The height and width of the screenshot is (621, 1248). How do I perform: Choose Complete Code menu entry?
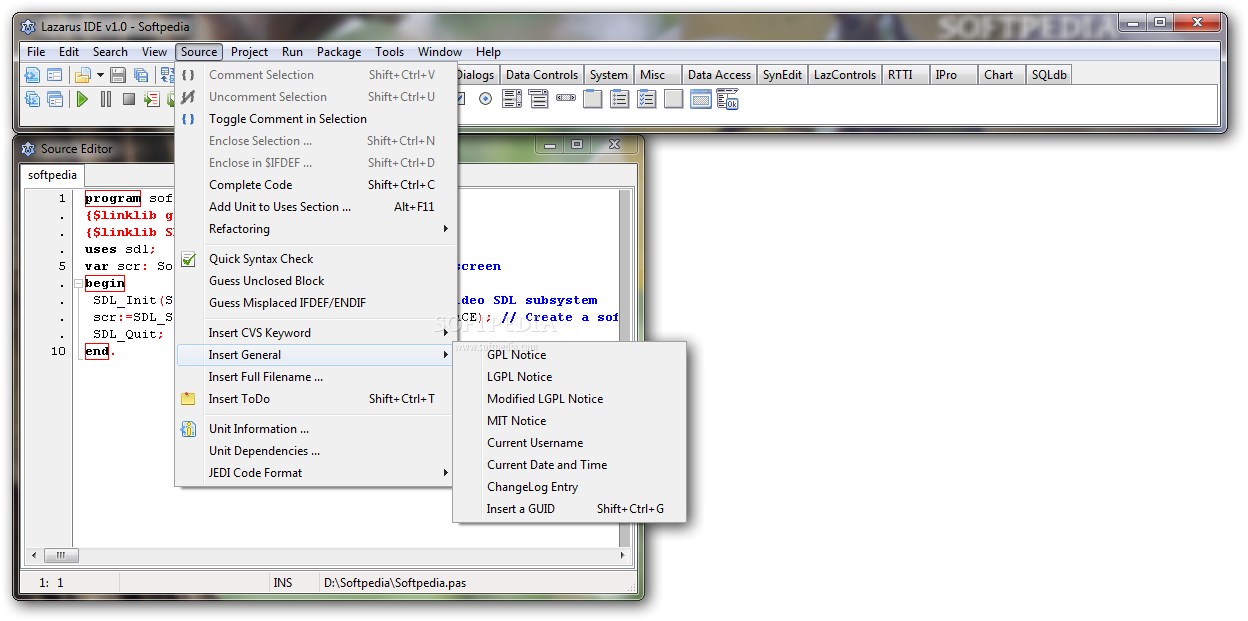tap(316, 185)
